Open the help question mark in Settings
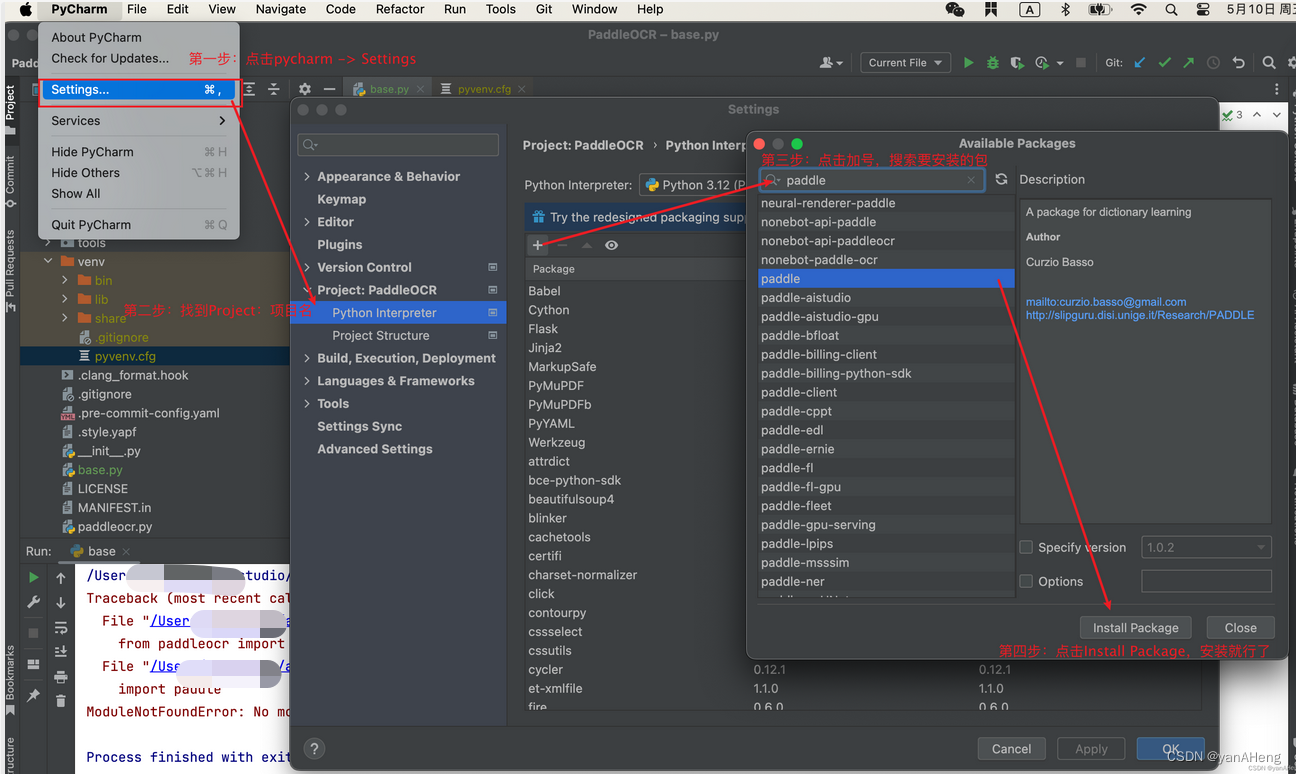The image size is (1296, 774). click(x=314, y=748)
